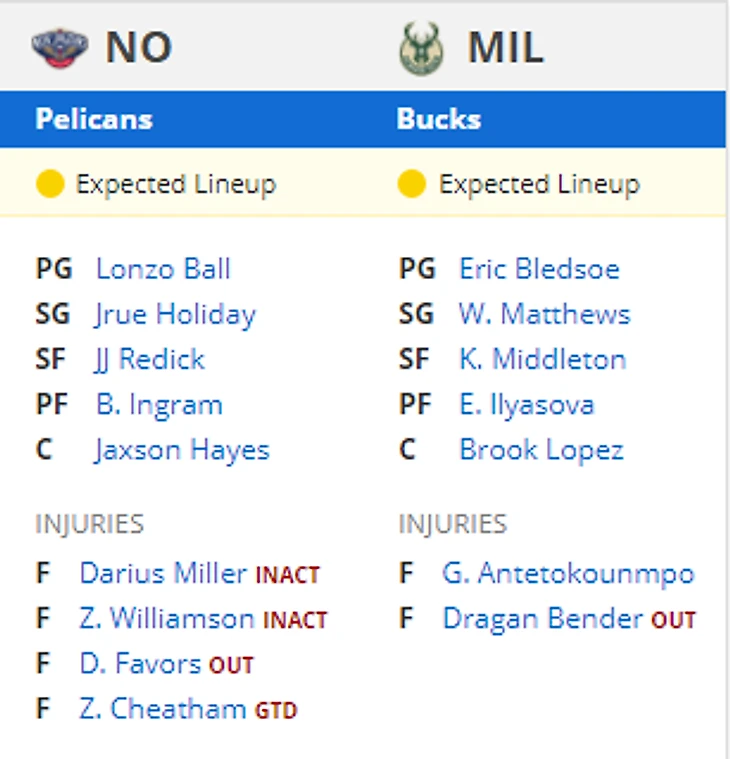Open Eric Bledsoe's player page
This screenshot has width=730, height=759.
(x=539, y=269)
